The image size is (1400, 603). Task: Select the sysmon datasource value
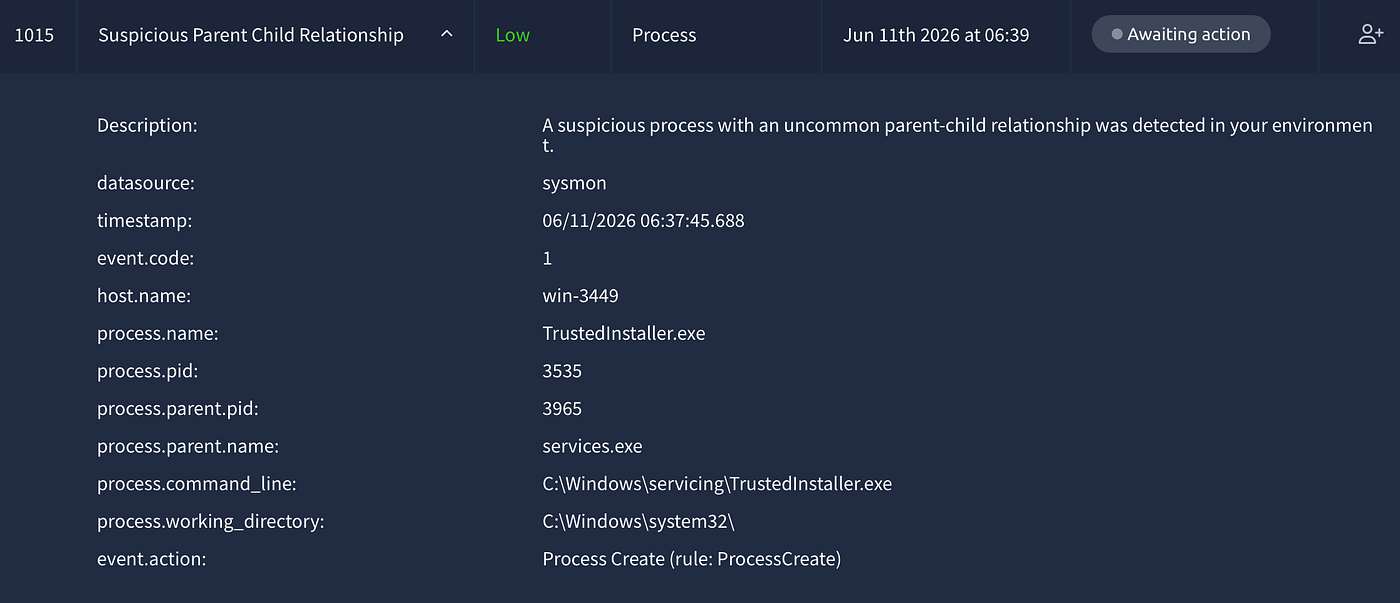point(574,184)
